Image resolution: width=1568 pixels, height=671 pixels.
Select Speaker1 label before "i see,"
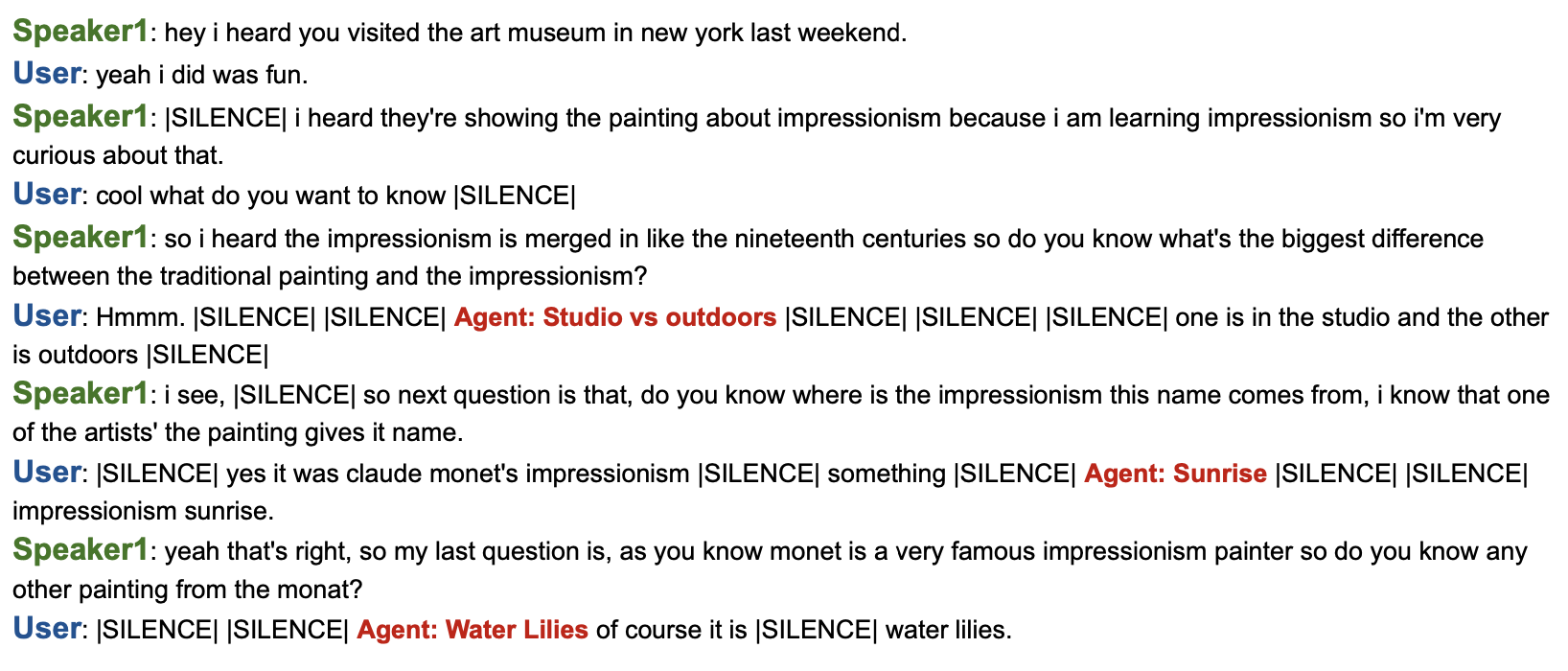point(81,394)
